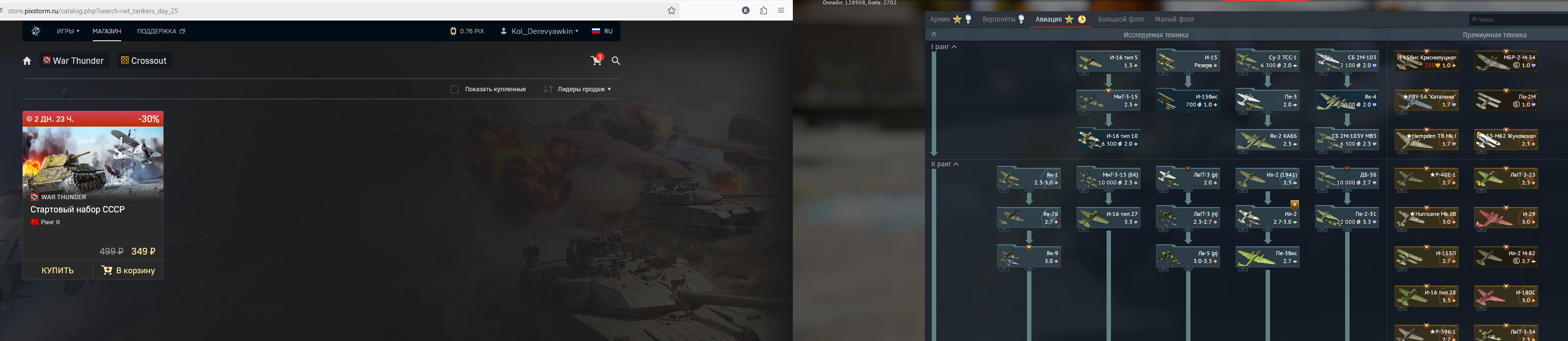Open the shopping cart with 1 item
Screen dimensions: 1568x341
pos(596,59)
